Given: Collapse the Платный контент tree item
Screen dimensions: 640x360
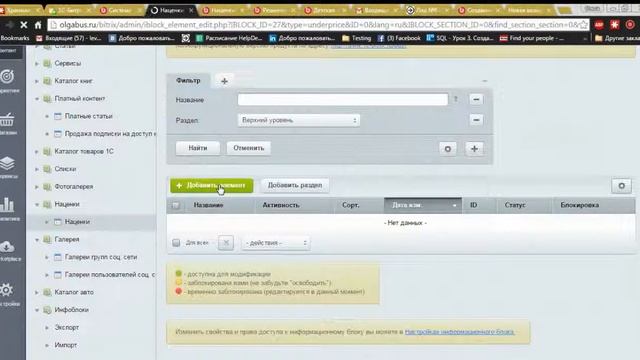Looking at the screenshot, I should (37, 99).
